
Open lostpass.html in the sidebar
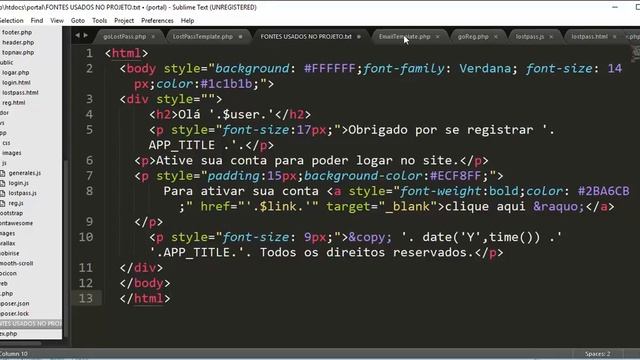click(x=20, y=93)
